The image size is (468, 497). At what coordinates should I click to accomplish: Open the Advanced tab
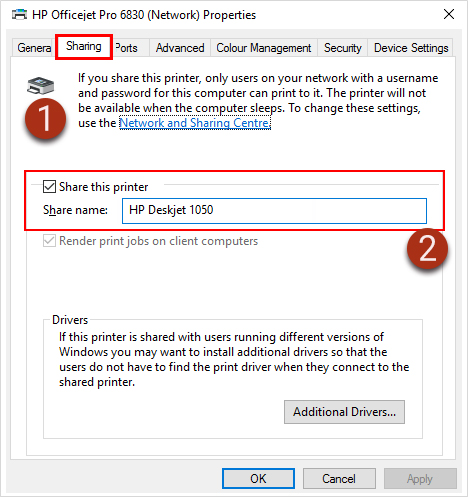(x=180, y=48)
